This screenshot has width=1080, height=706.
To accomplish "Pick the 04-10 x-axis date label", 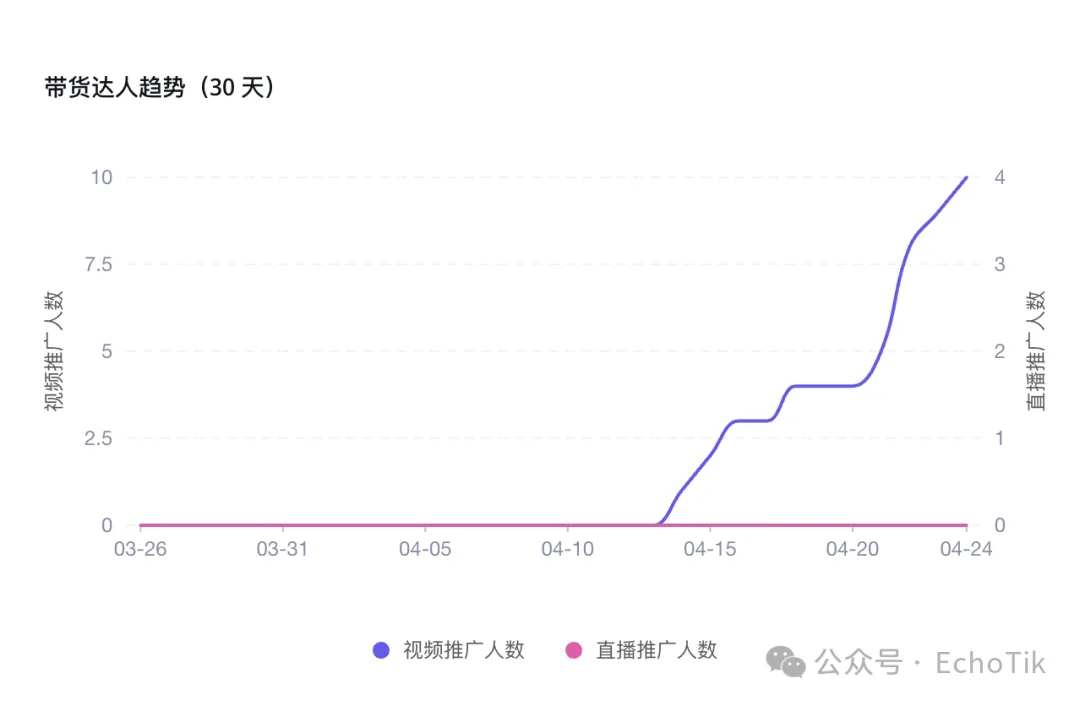I will [x=568, y=549].
